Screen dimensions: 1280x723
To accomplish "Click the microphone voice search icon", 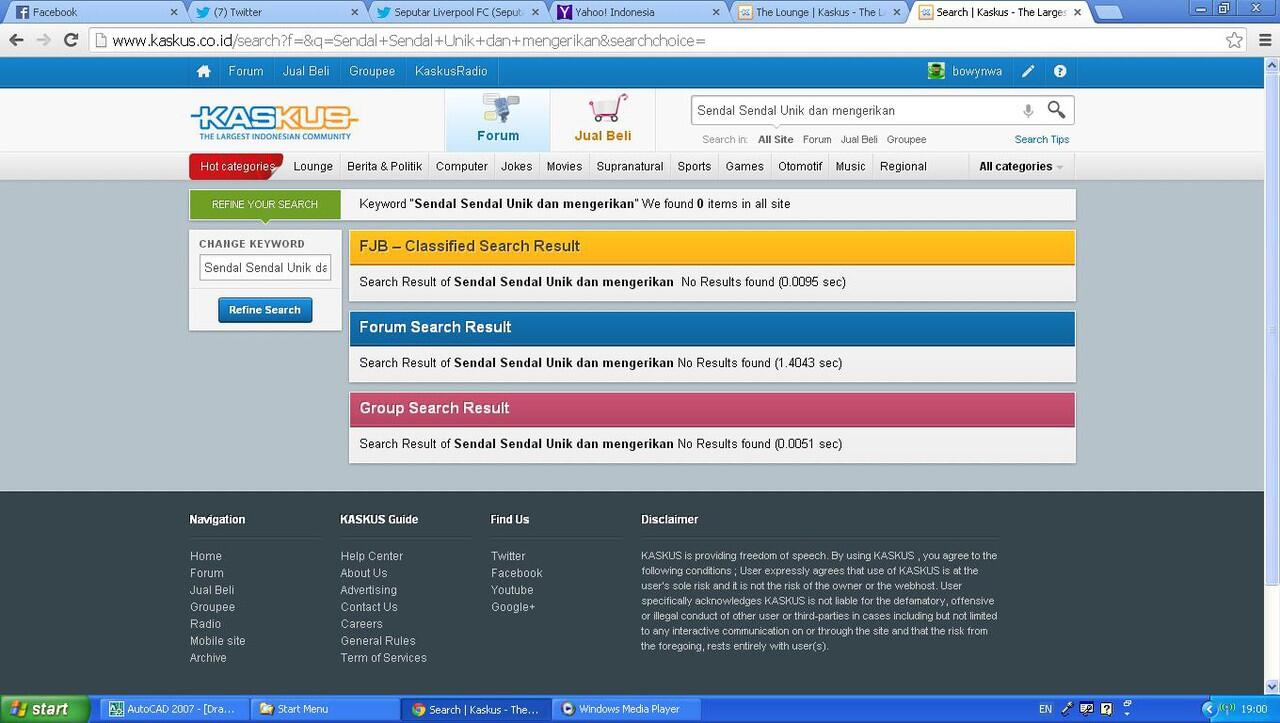I will [1028, 111].
